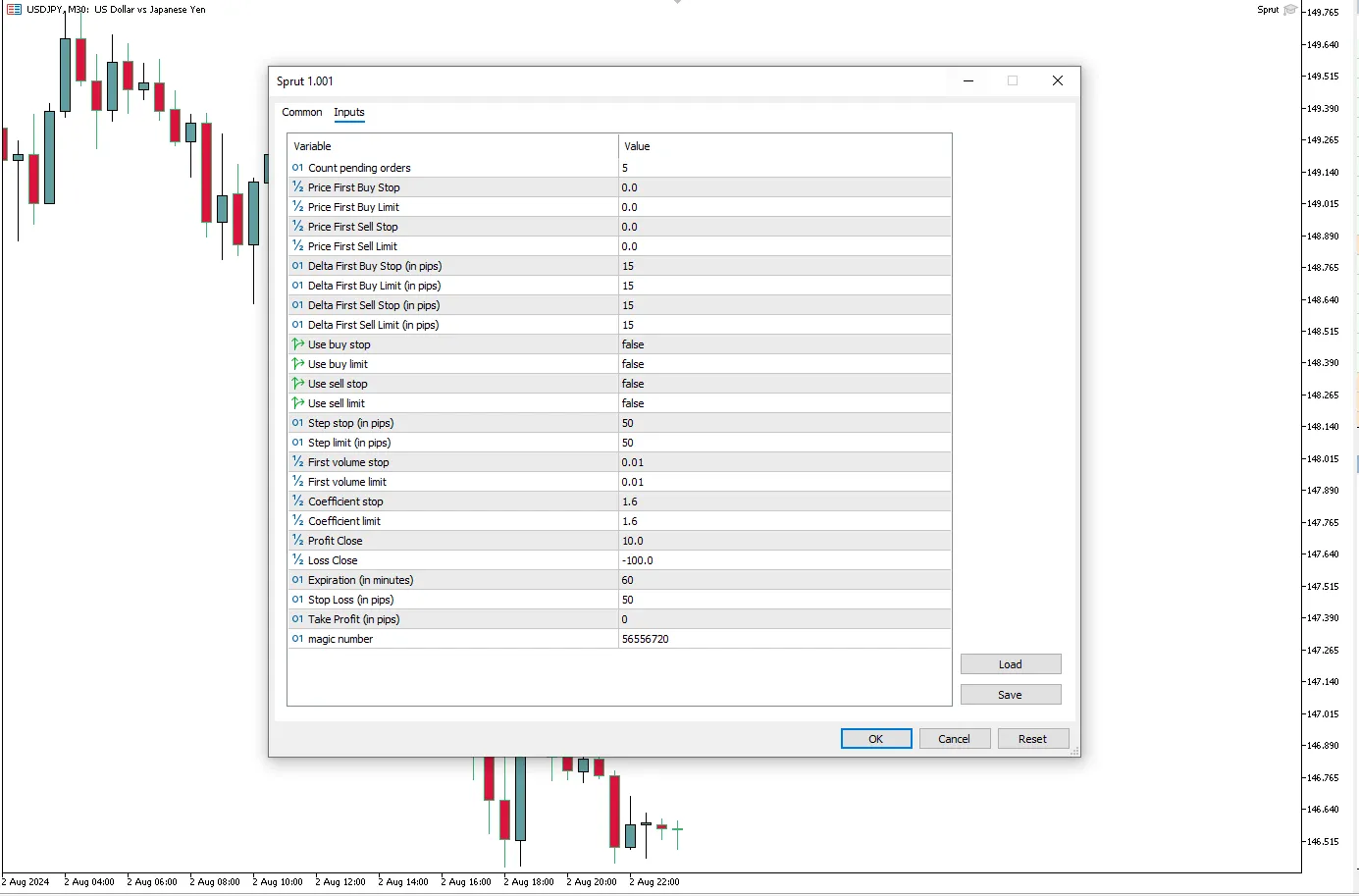Click the integer icon beside Count pending orders
Screen dimensions: 1359x896
pos(297,168)
